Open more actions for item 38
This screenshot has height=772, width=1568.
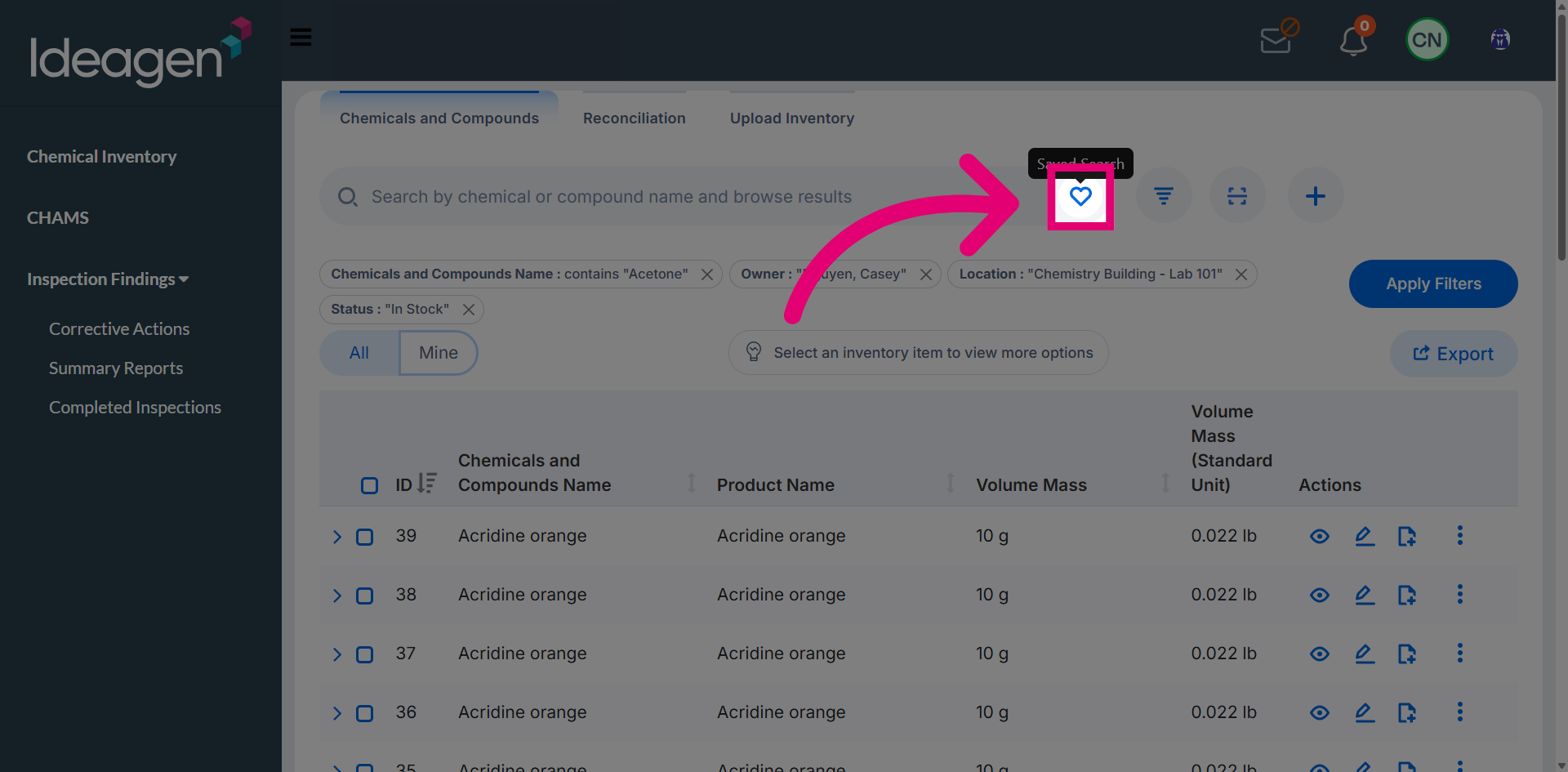1460,595
